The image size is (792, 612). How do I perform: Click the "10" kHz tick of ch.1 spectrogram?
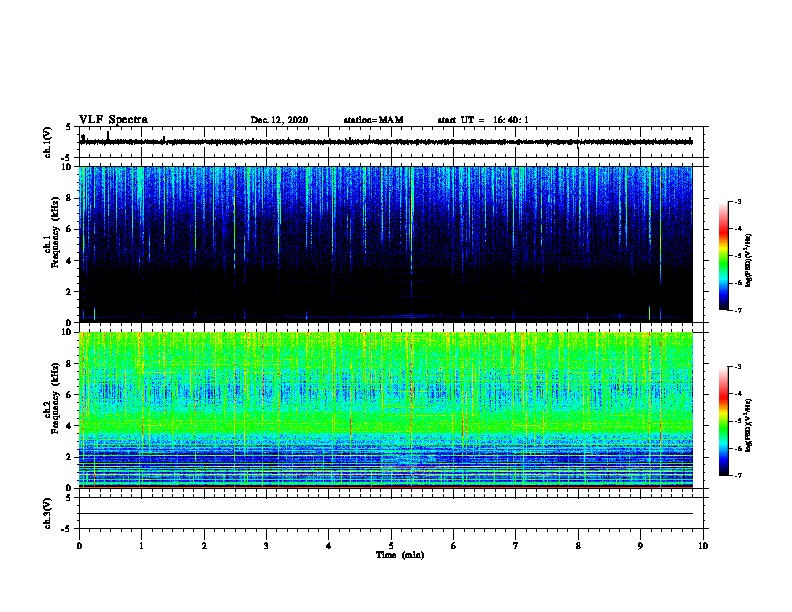click(67, 167)
